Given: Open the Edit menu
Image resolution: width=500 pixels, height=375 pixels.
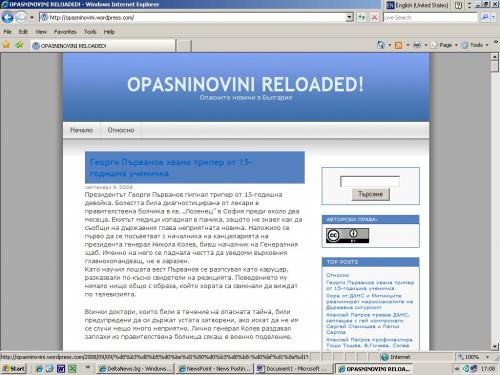Looking at the screenshot, I should click(x=23, y=32).
